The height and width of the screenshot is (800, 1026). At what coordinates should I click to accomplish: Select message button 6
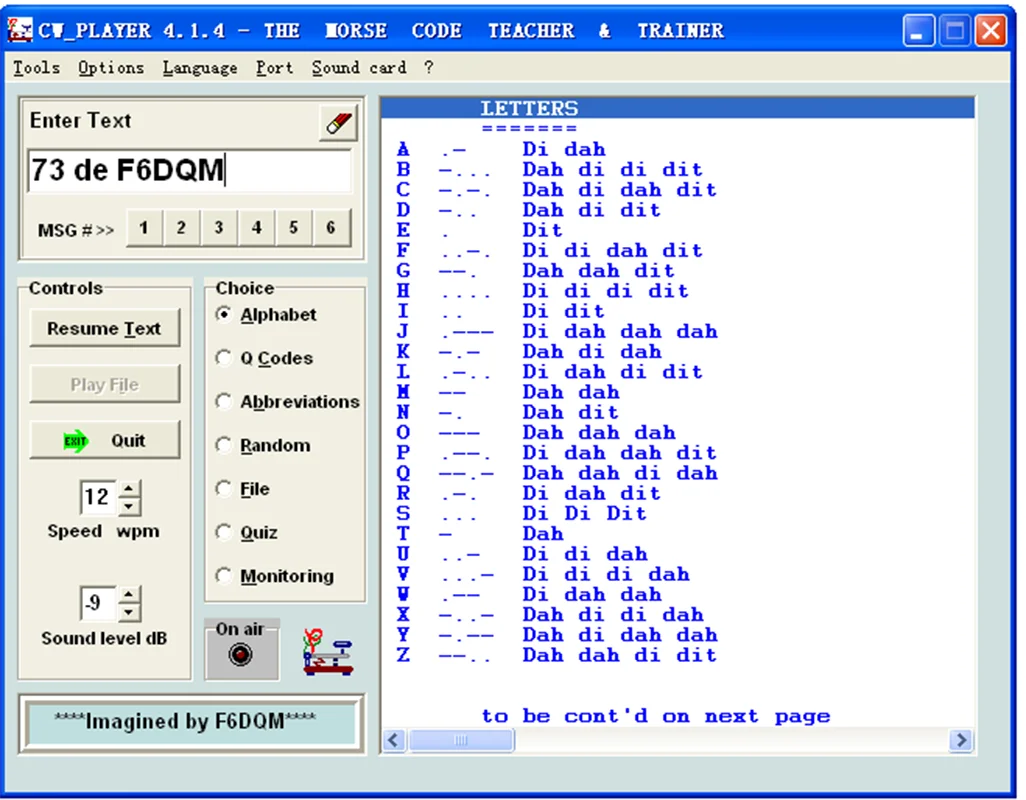click(x=331, y=228)
